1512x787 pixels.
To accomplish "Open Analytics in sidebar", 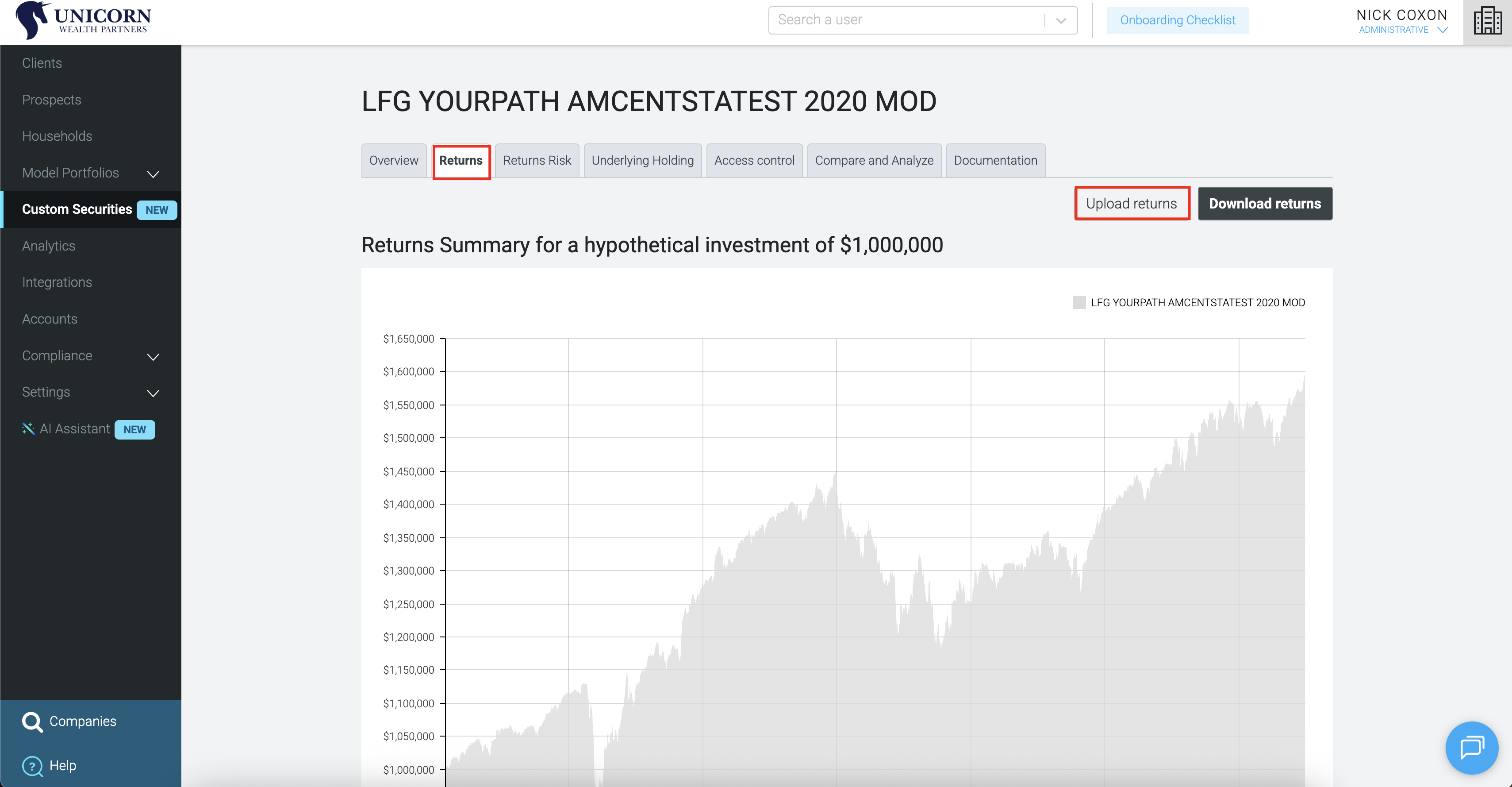I will (49, 246).
